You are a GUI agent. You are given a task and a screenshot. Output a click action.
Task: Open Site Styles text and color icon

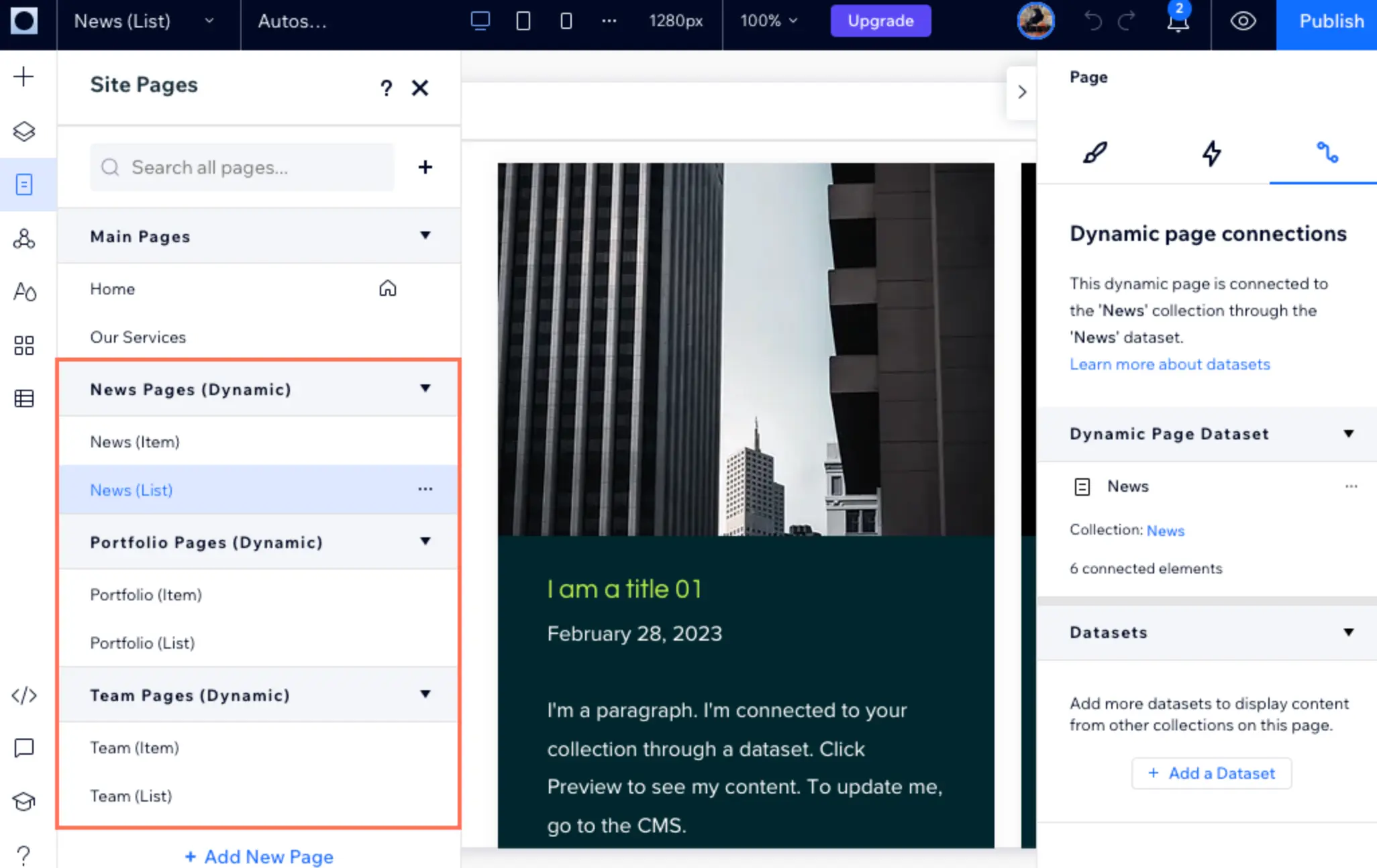[23, 292]
